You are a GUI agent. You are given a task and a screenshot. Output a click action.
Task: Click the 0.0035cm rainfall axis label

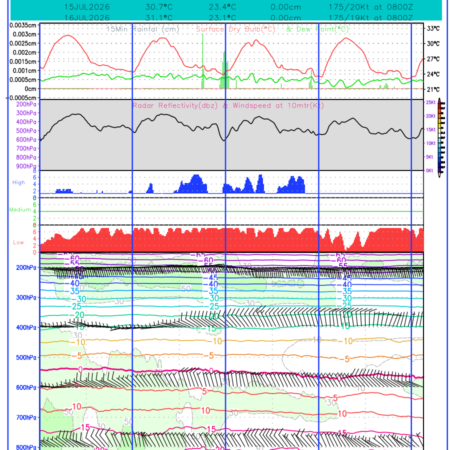pyautogui.click(x=23, y=25)
